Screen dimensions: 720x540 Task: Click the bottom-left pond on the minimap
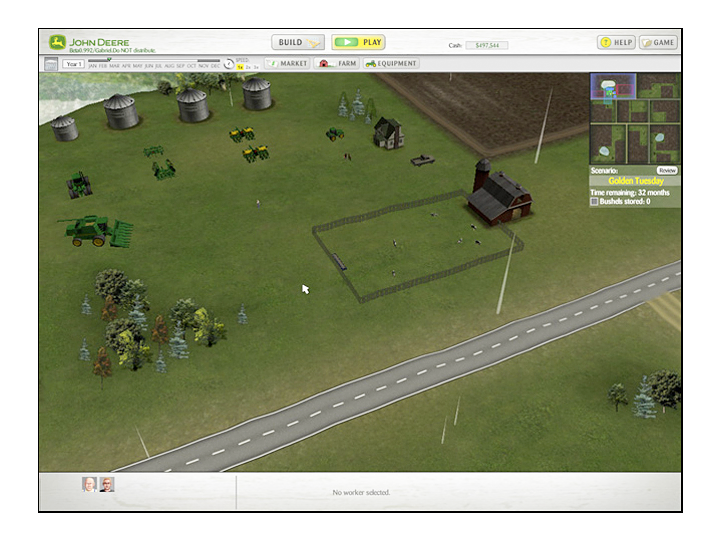604,150
